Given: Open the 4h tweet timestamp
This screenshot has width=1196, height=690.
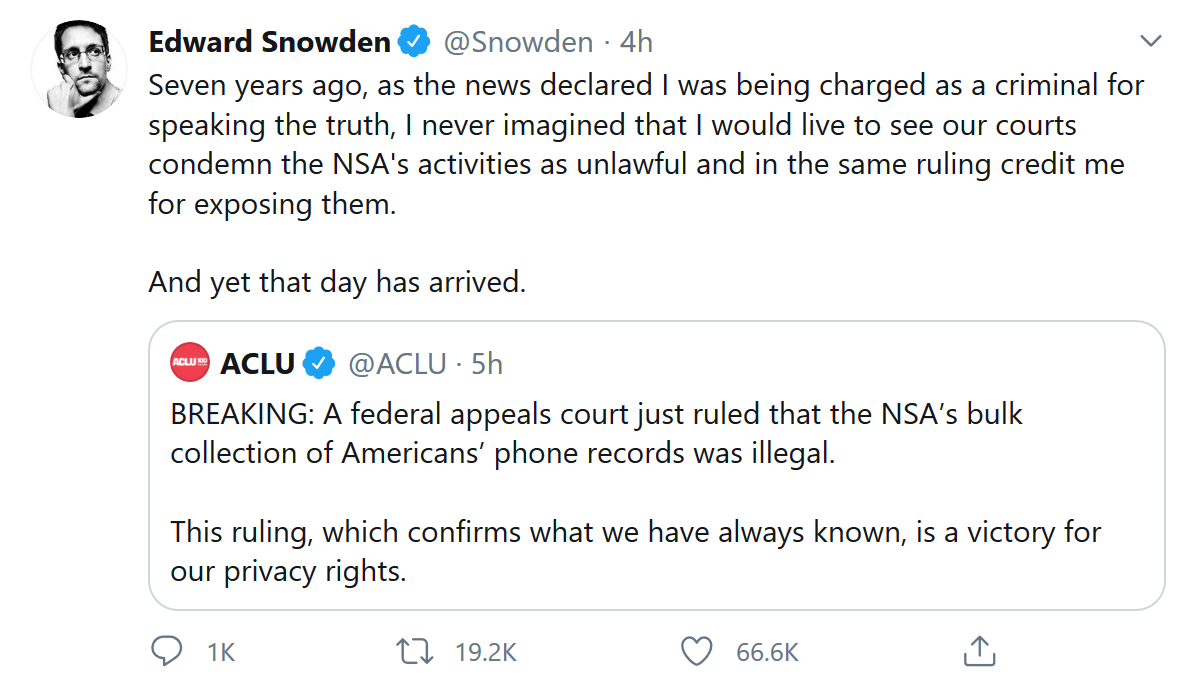Looking at the screenshot, I should coord(636,42).
